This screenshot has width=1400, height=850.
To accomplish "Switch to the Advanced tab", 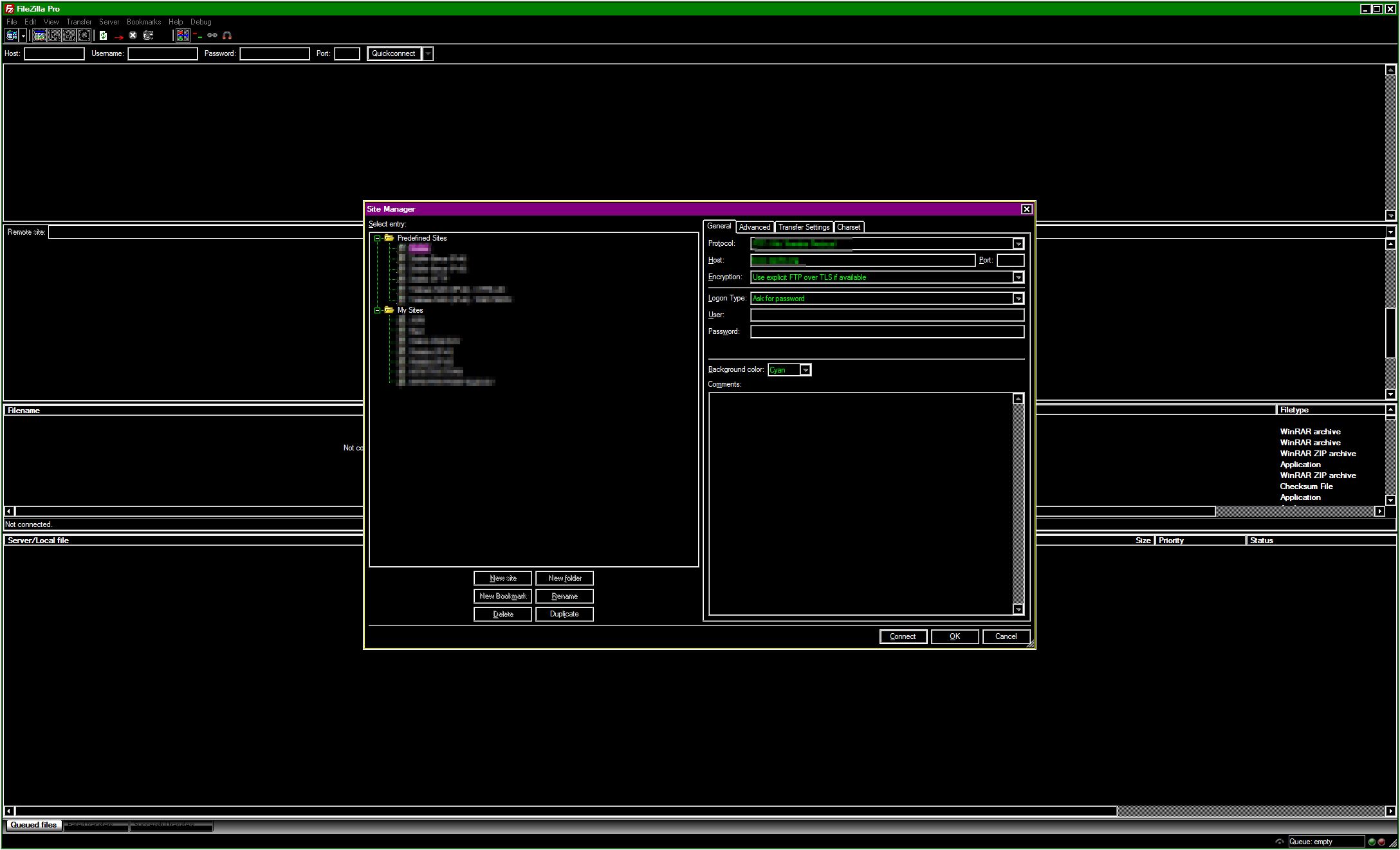I will click(755, 227).
